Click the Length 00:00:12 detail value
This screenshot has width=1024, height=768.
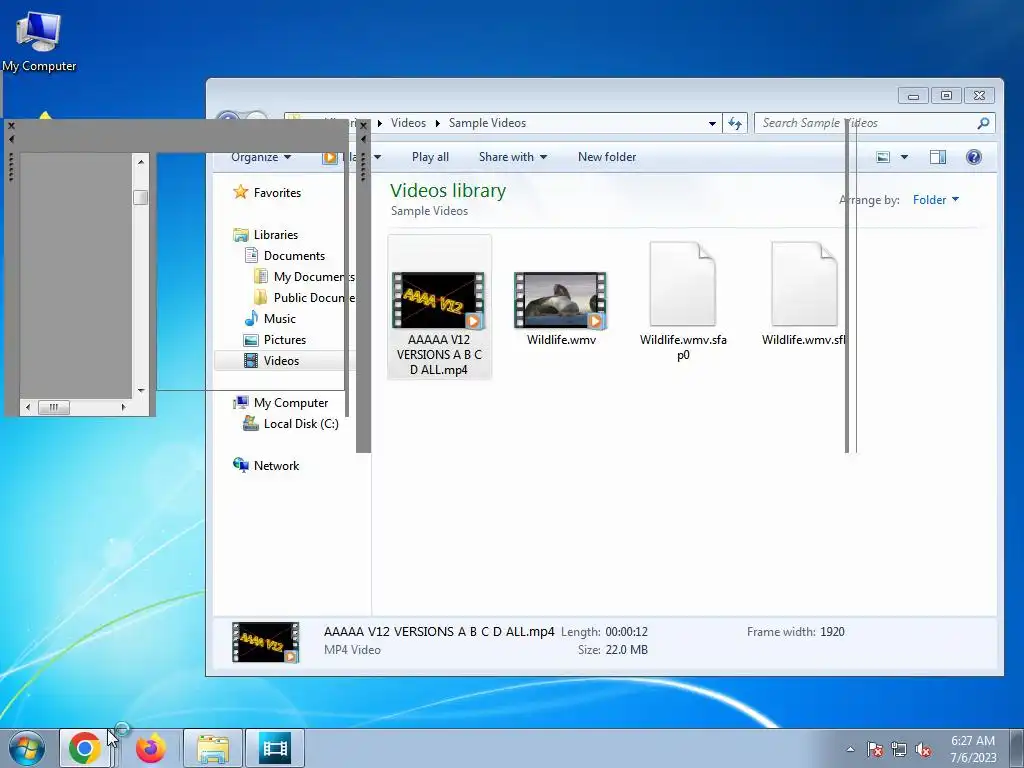click(x=626, y=632)
